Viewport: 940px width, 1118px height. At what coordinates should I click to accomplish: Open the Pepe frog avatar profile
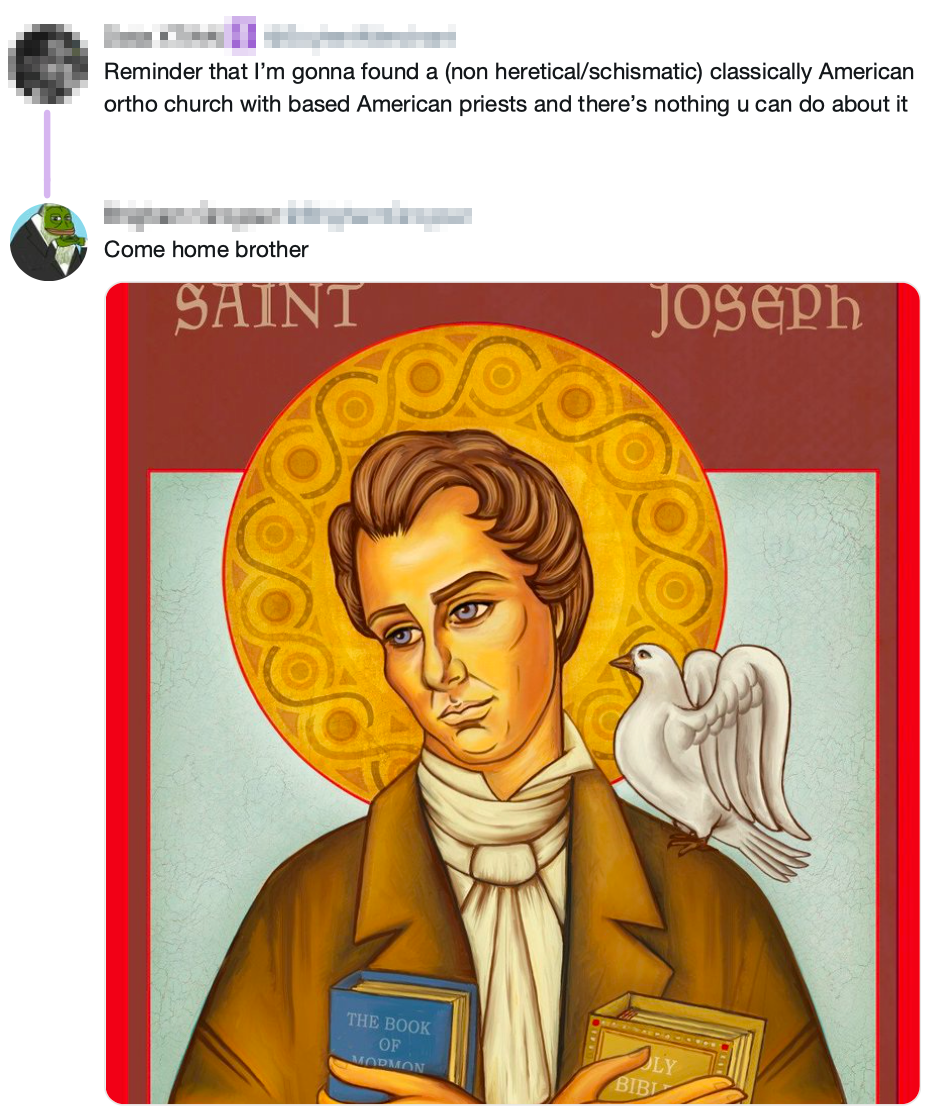tap(48, 242)
